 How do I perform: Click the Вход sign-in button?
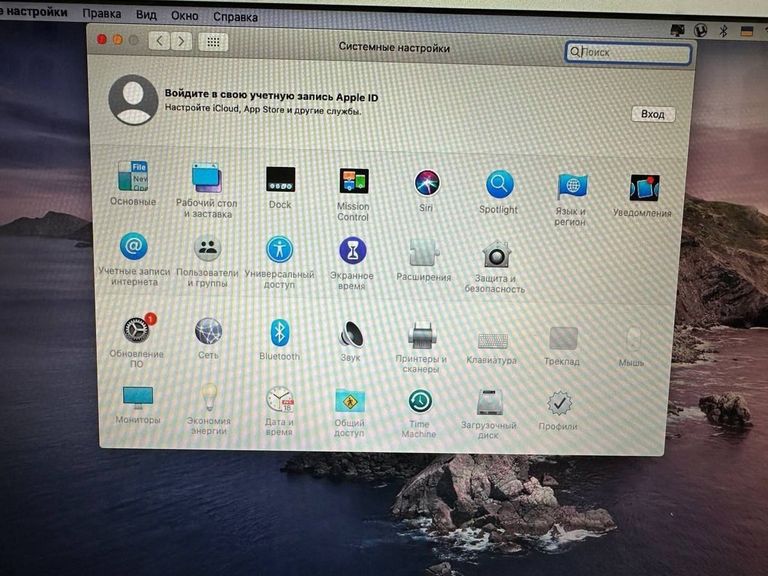(652, 114)
